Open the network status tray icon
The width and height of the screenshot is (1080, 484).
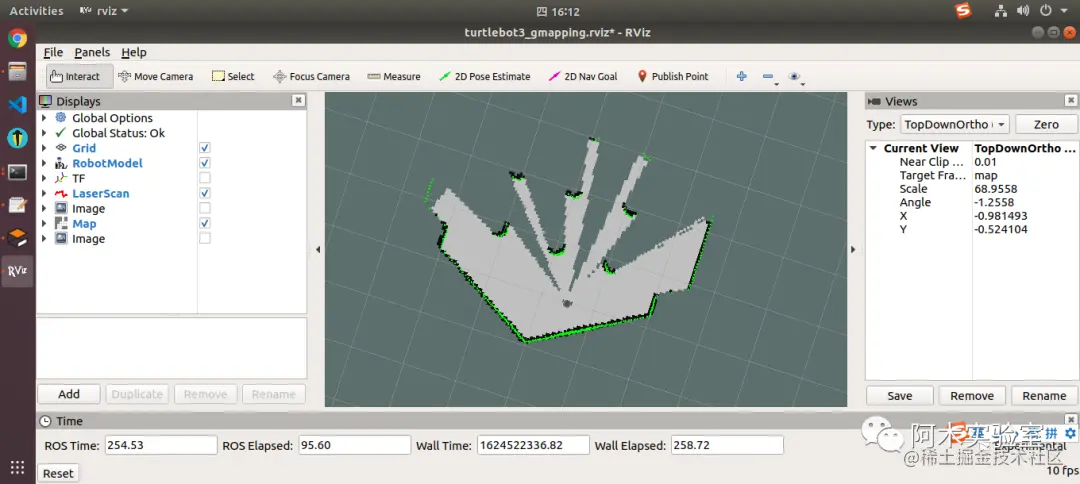click(1001, 11)
